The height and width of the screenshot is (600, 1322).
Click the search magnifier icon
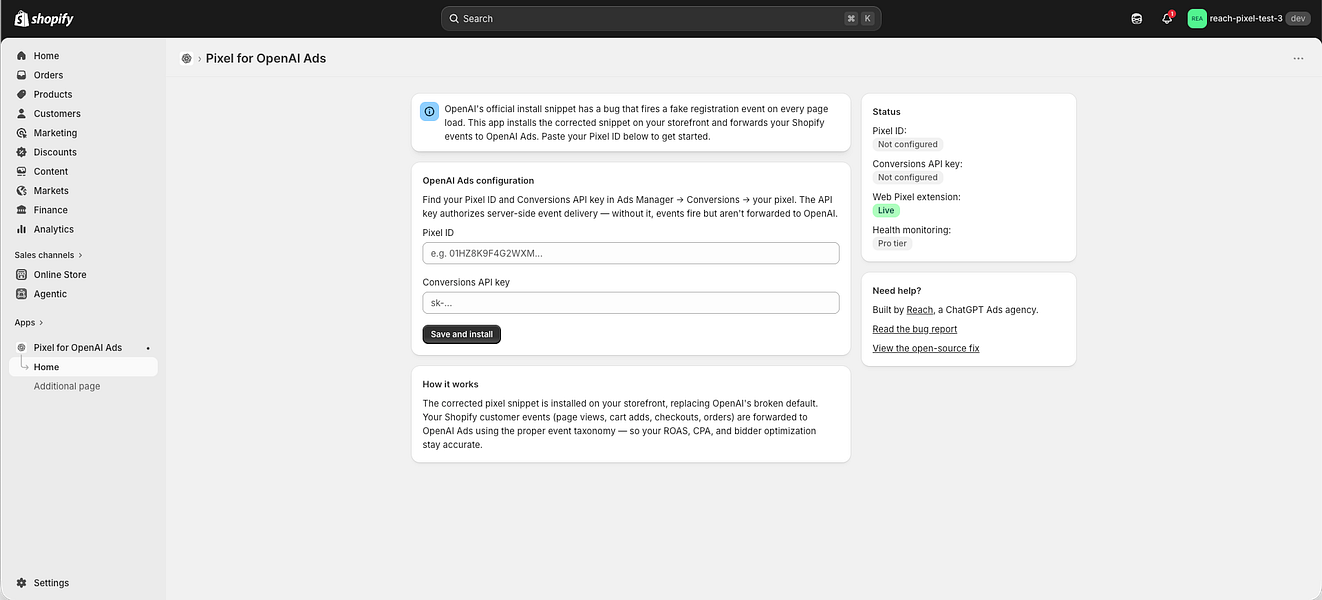[454, 18]
